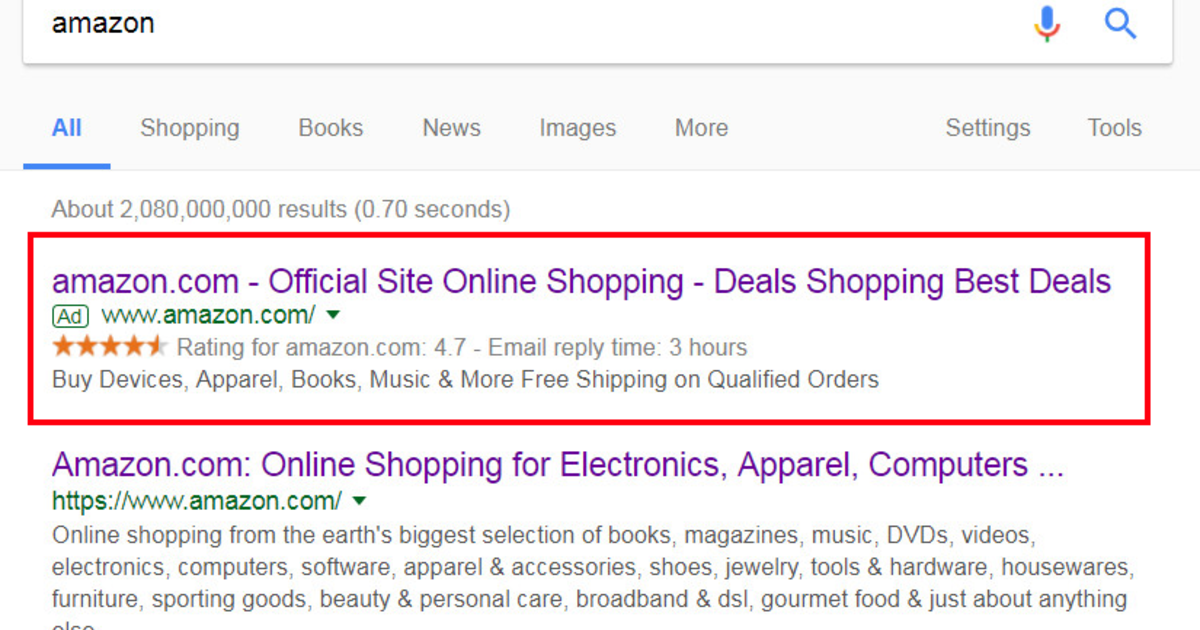Viewport: 1200px width, 630px height.
Task: Click the https://www.amazon.com/ organic result URL
Action: pyautogui.click(x=196, y=500)
